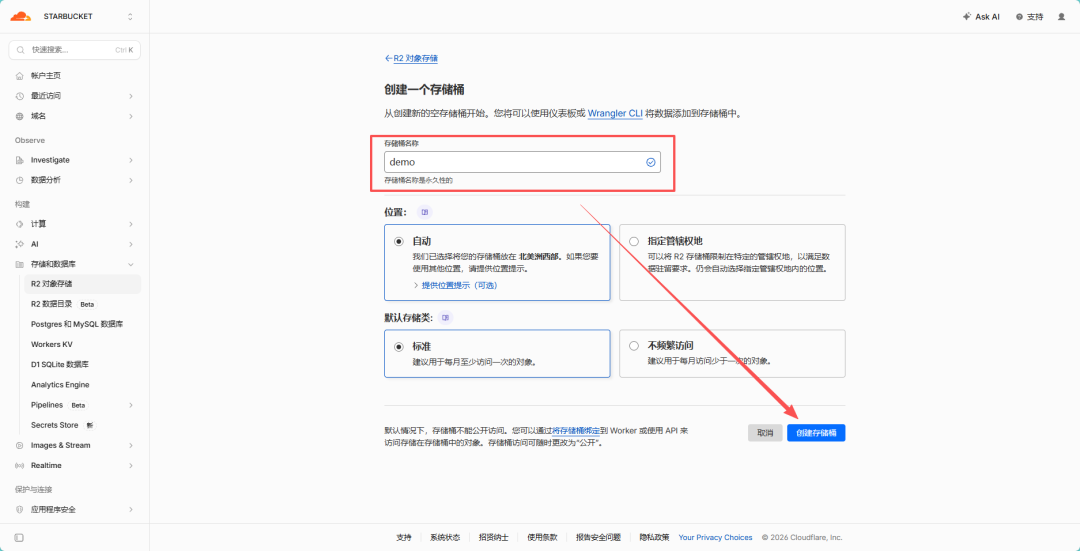
Task: Focus the quick search box
Action: click(74, 50)
